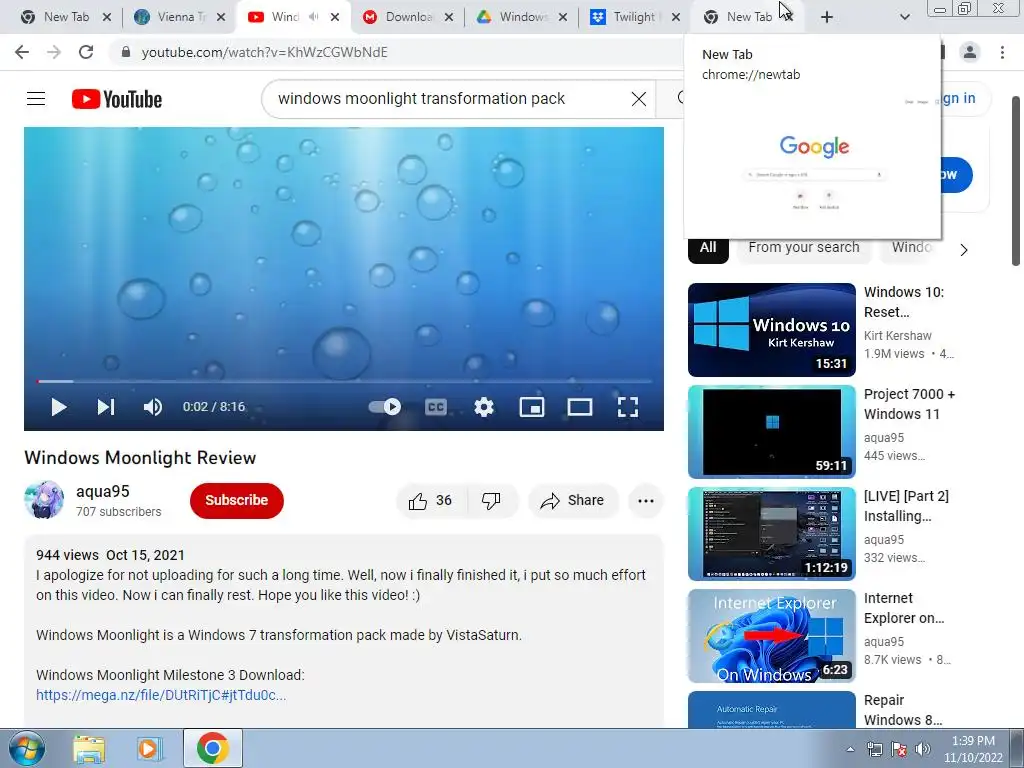Image resolution: width=1024 pixels, height=768 pixels.
Task: Select the From your search chip
Action: click(x=804, y=248)
